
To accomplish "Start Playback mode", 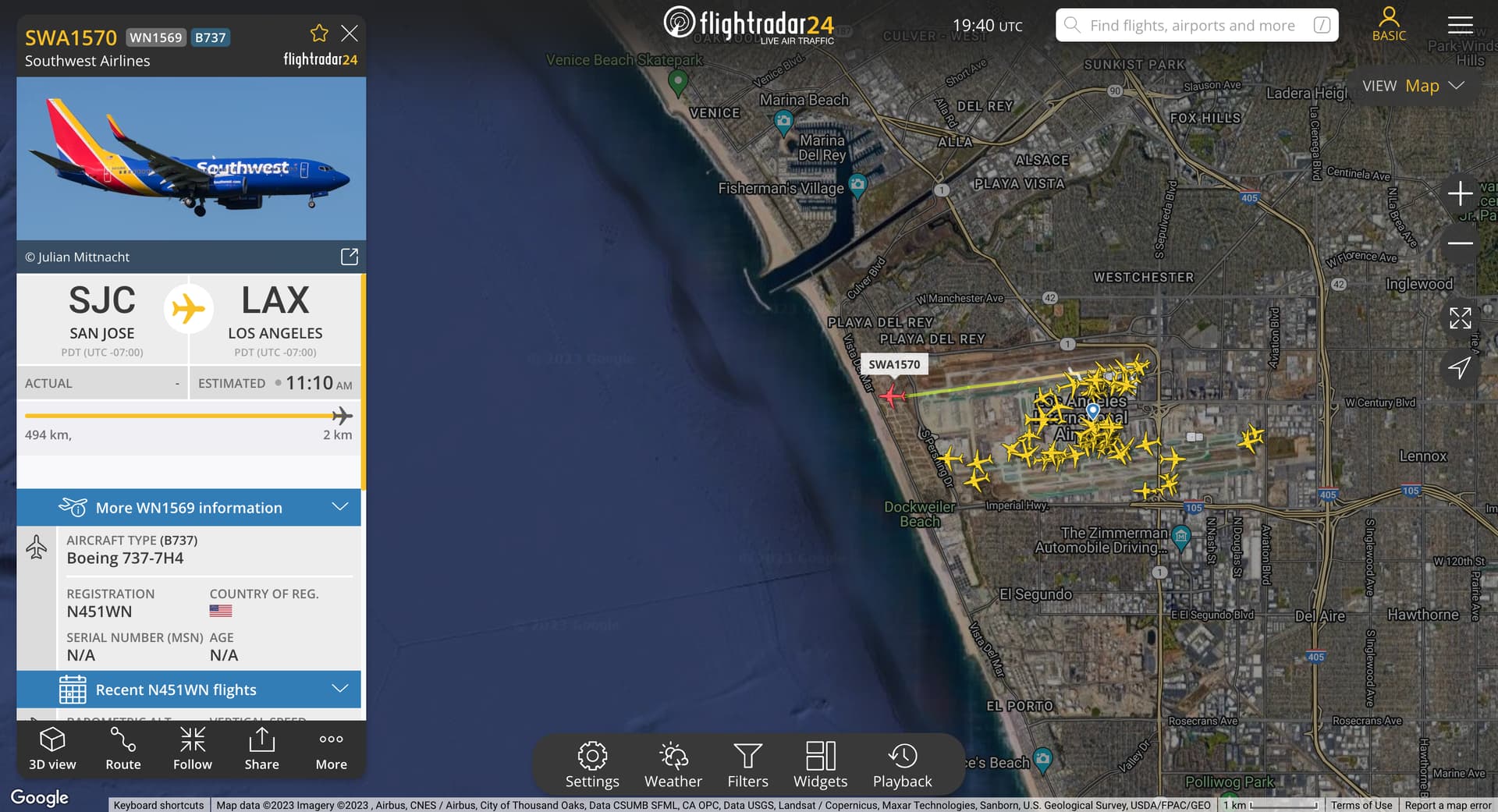I will tap(902, 765).
